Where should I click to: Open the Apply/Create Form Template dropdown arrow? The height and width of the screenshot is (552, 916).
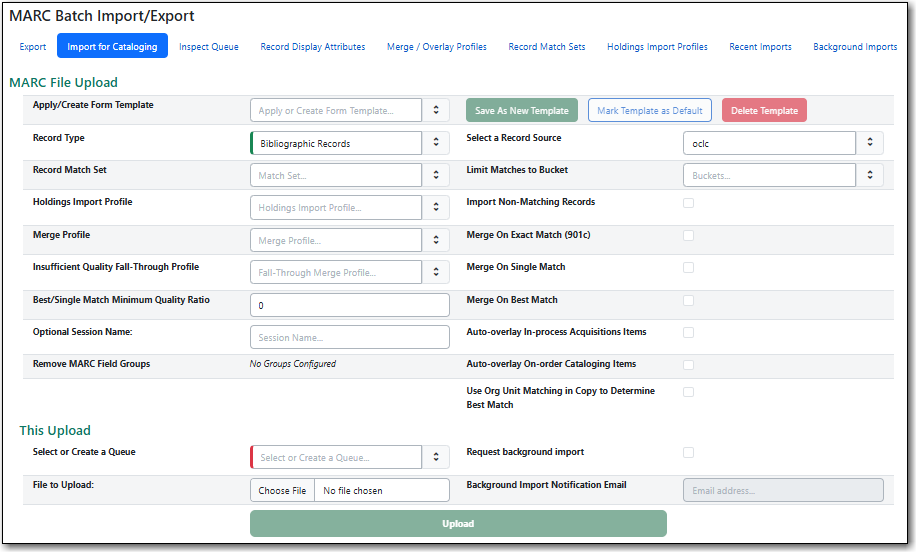[x=436, y=111]
